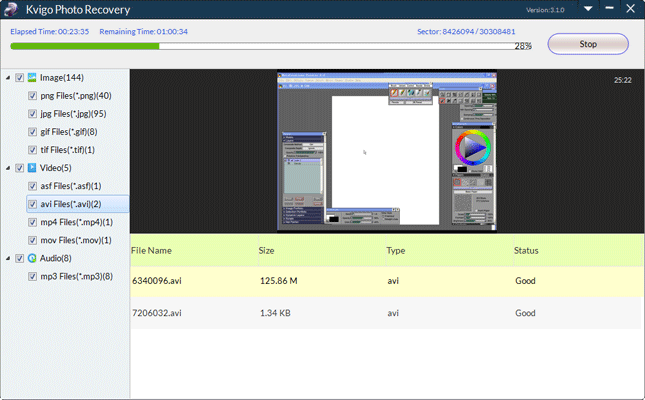Click the Sector counter text
645x400 pixels.
466,32
